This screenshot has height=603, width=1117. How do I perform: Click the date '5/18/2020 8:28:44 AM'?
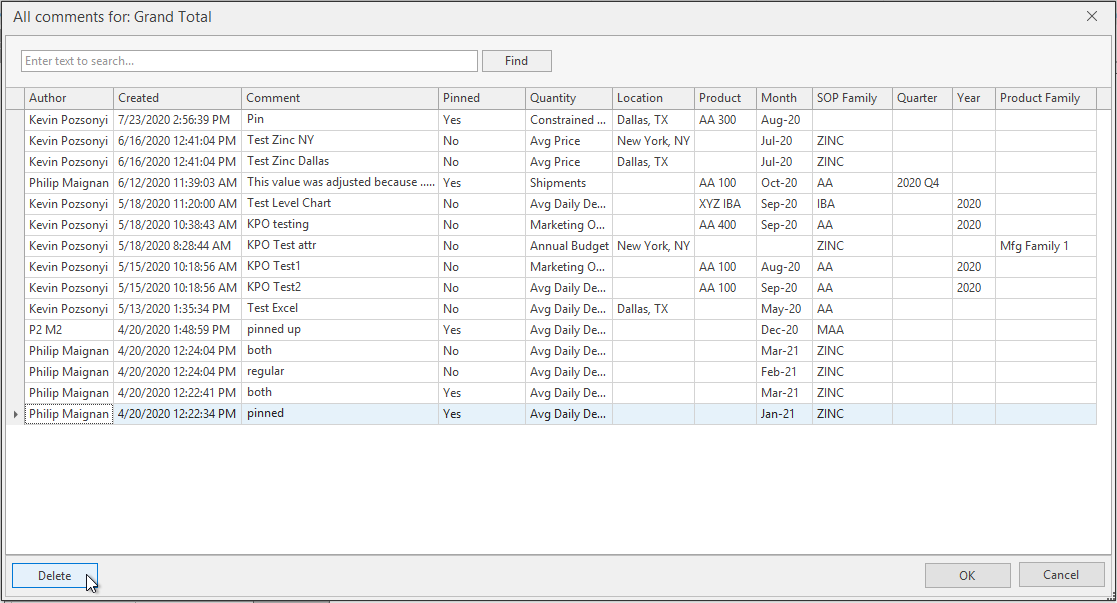[x=175, y=246]
